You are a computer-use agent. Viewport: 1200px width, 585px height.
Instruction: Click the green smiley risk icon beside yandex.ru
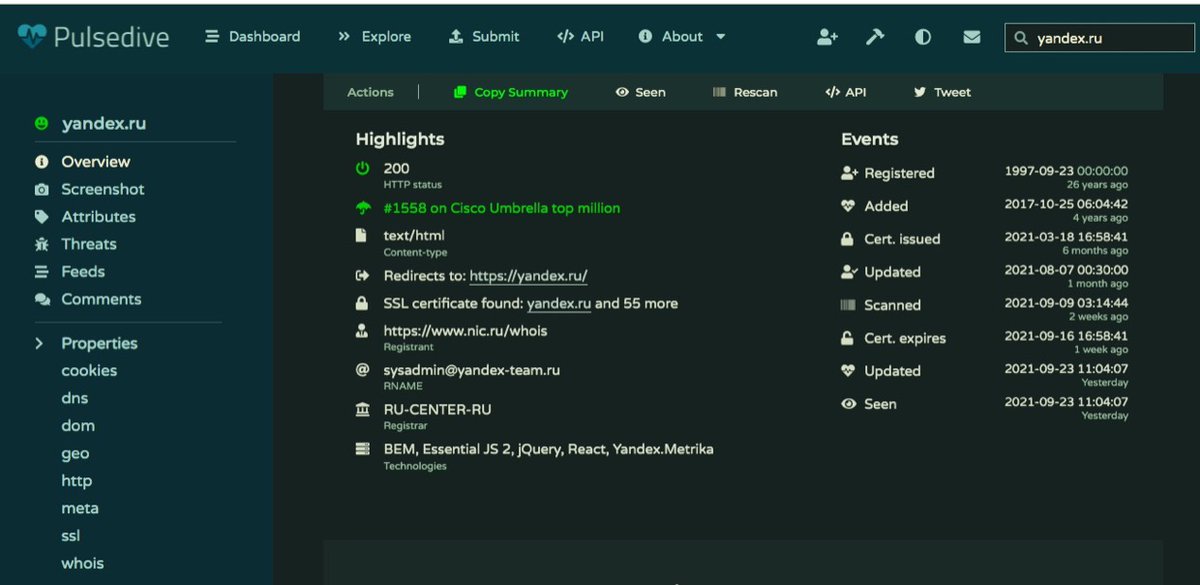point(41,124)
